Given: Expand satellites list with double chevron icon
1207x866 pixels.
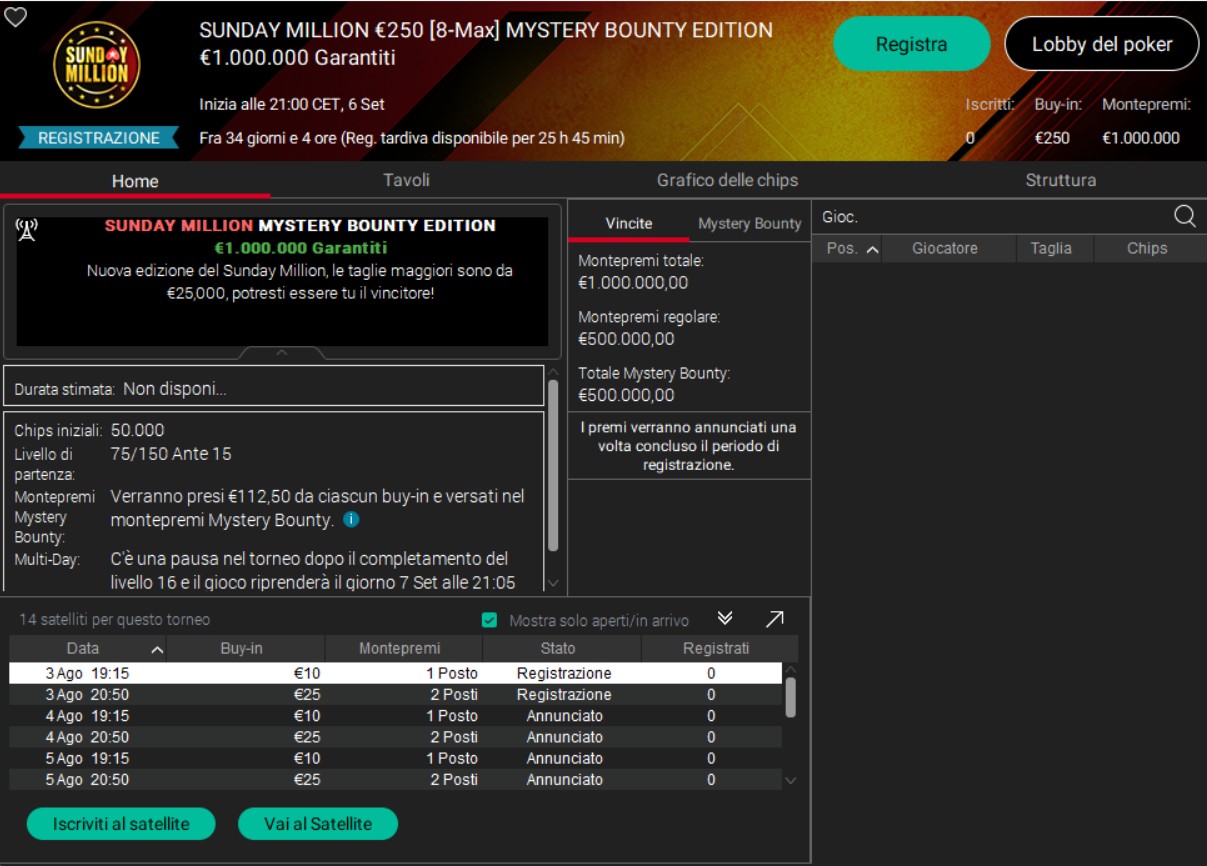Looking at the screenshot, I should [x=725, y=619].
